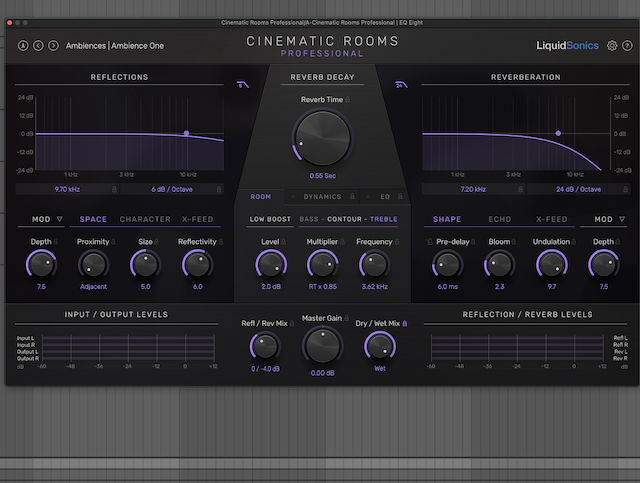Toggle the Master Gain lock
Screen dimensions: 640x483
347,318
